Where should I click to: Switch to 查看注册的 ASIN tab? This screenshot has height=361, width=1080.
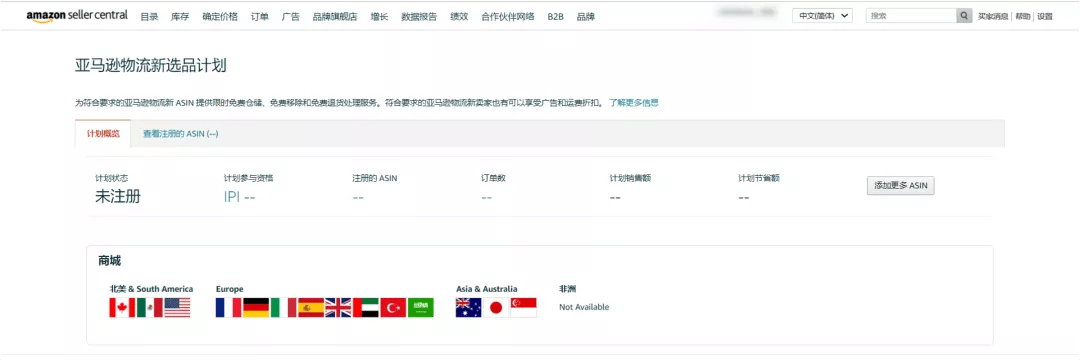tap(180, 134)
